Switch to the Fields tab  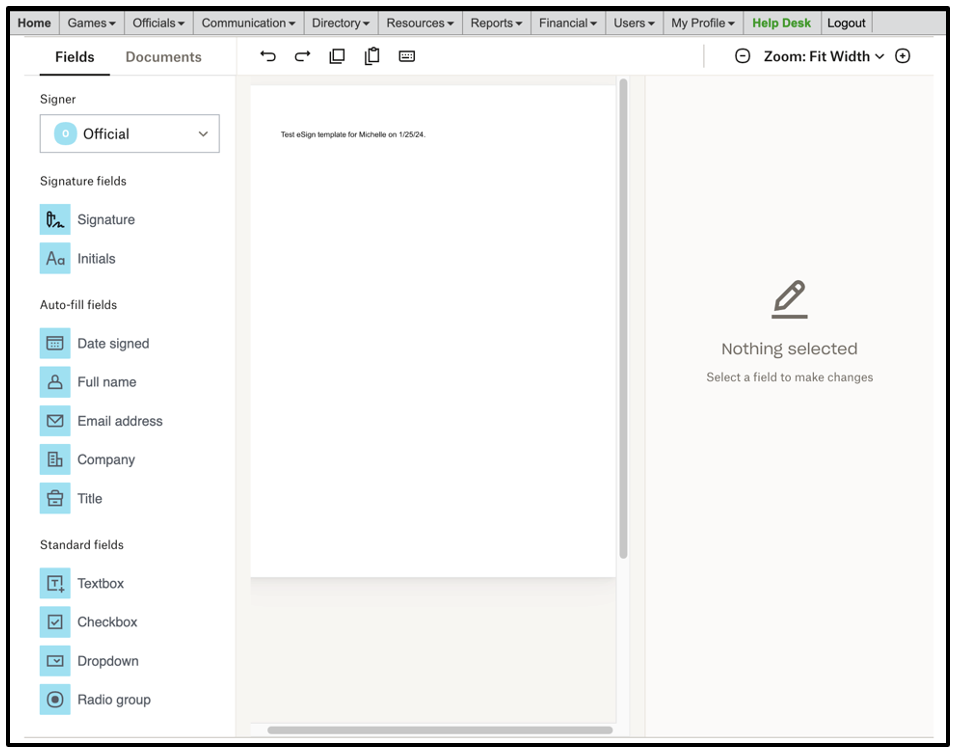point(75,57)
